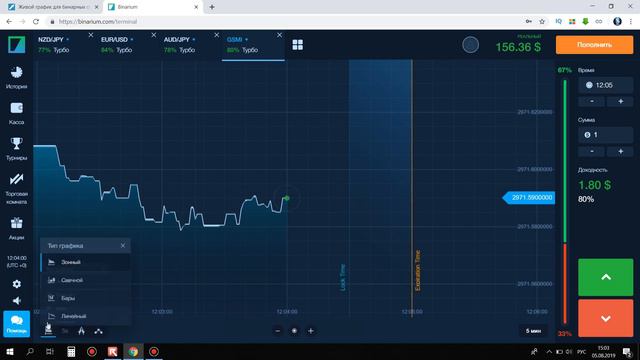
Task: Reset chart zoom center button
Action: coord(294,331)
